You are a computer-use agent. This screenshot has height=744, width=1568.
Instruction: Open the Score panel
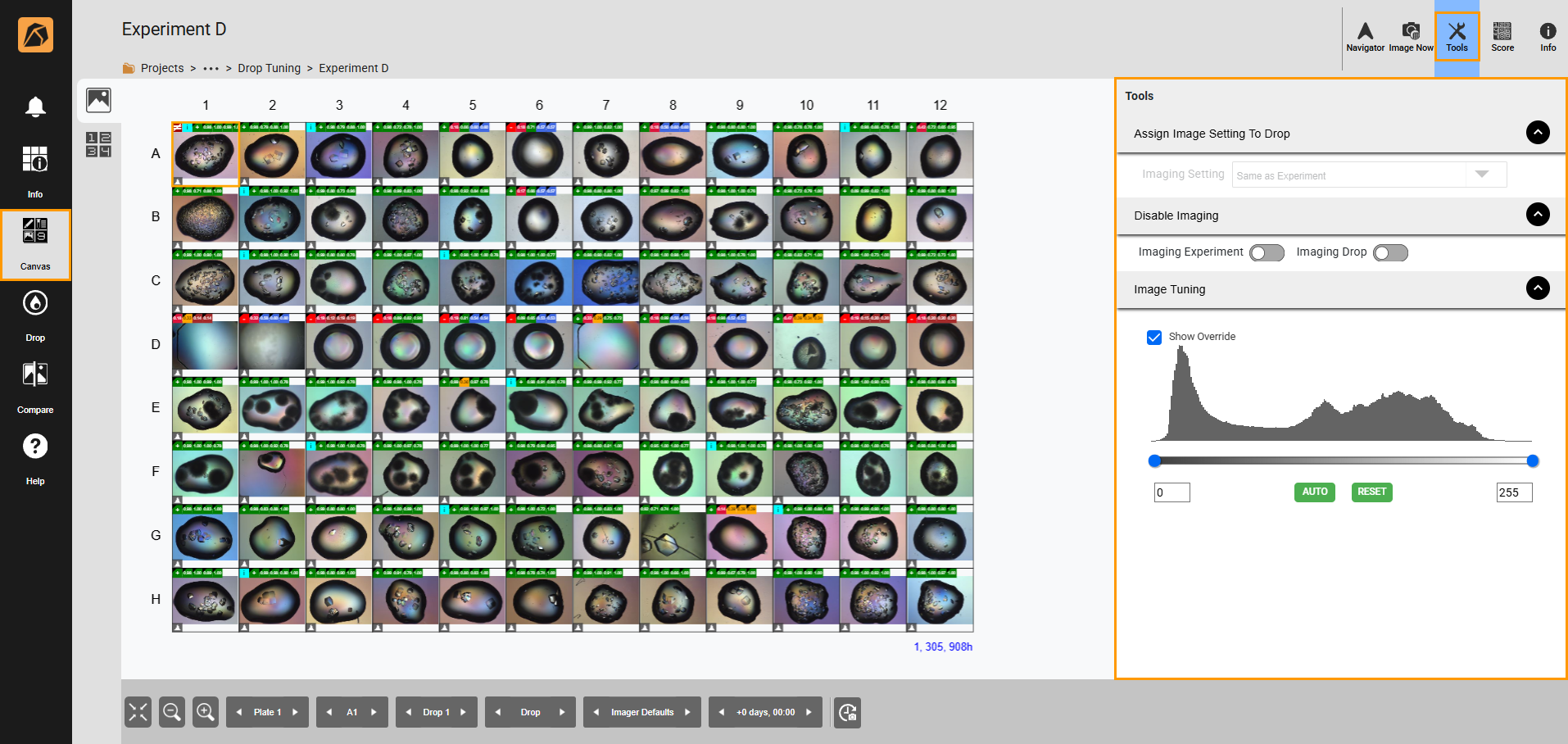[1502, 36]
